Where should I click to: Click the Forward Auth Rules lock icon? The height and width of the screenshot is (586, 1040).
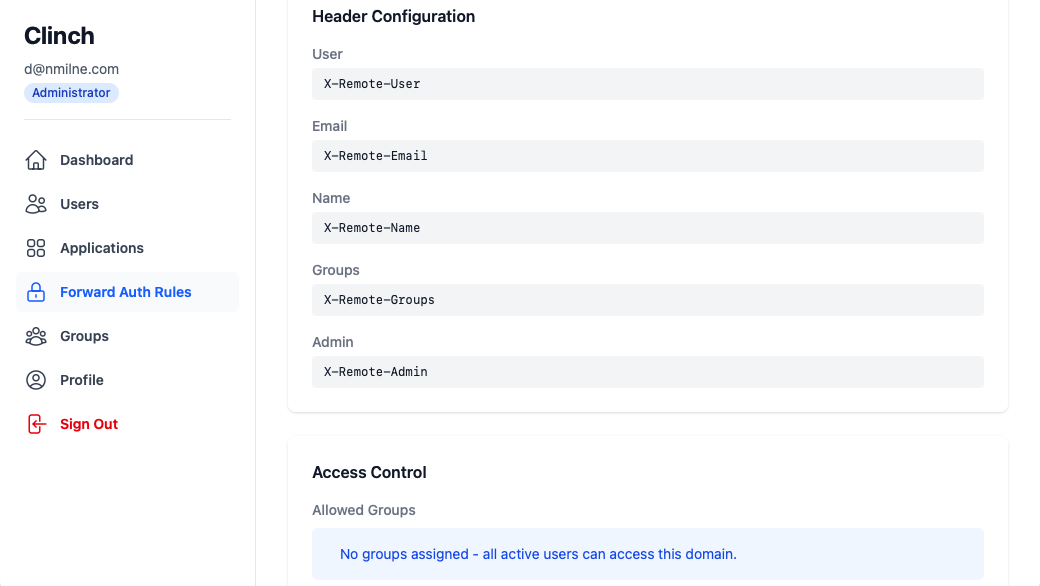[36, 292]
